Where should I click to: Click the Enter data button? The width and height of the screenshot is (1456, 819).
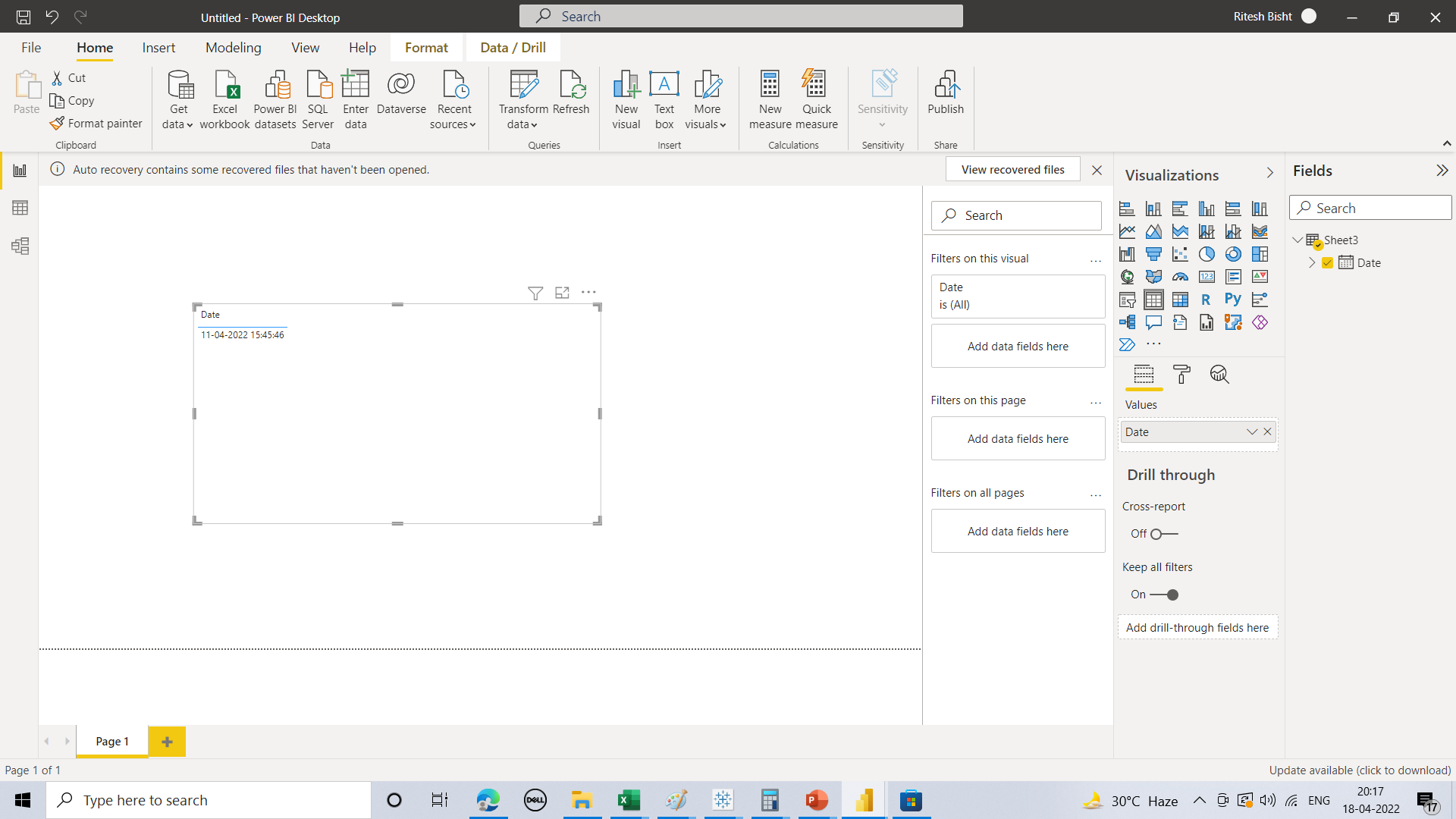(x=356, y=100)
